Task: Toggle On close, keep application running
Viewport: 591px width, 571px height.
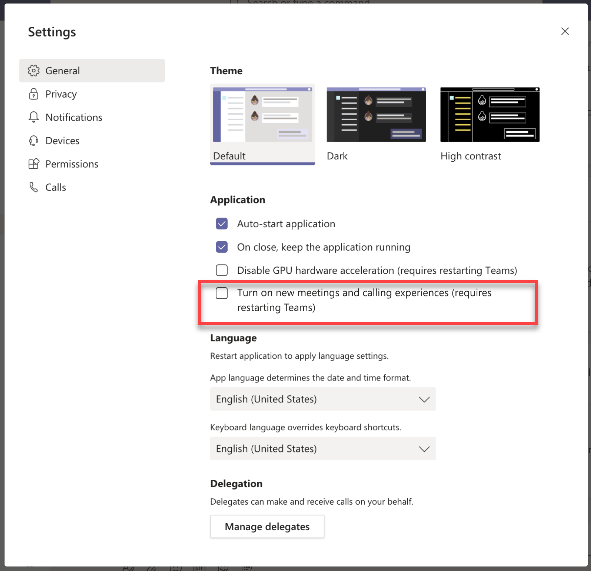Action: point(222,247)
